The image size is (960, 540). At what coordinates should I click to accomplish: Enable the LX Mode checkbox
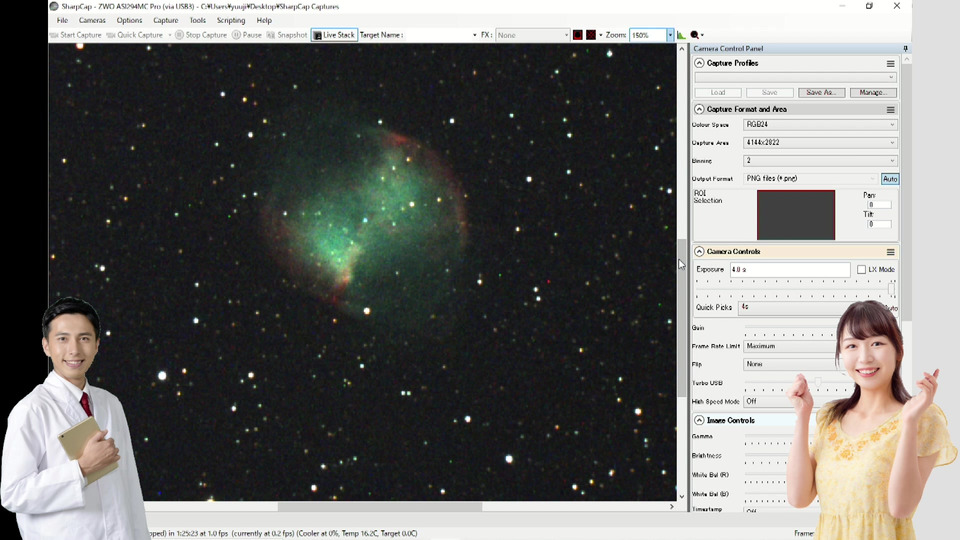(x=862, y=270)
